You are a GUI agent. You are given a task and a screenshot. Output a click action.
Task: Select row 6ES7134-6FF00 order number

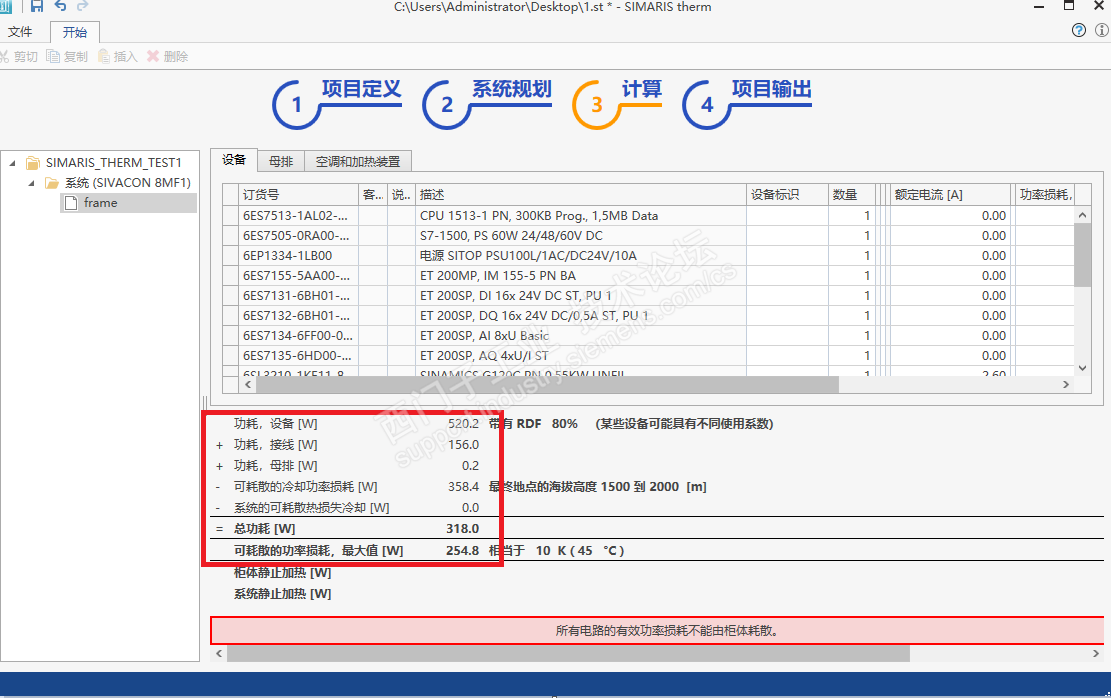pyautogui.click(x=298, y=335)
